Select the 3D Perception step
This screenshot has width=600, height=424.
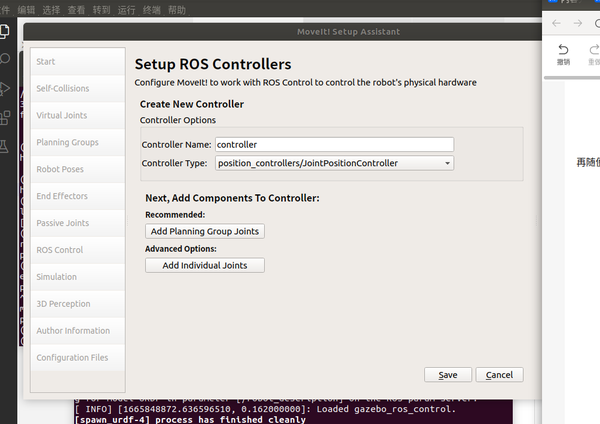(x=63, y=304)
